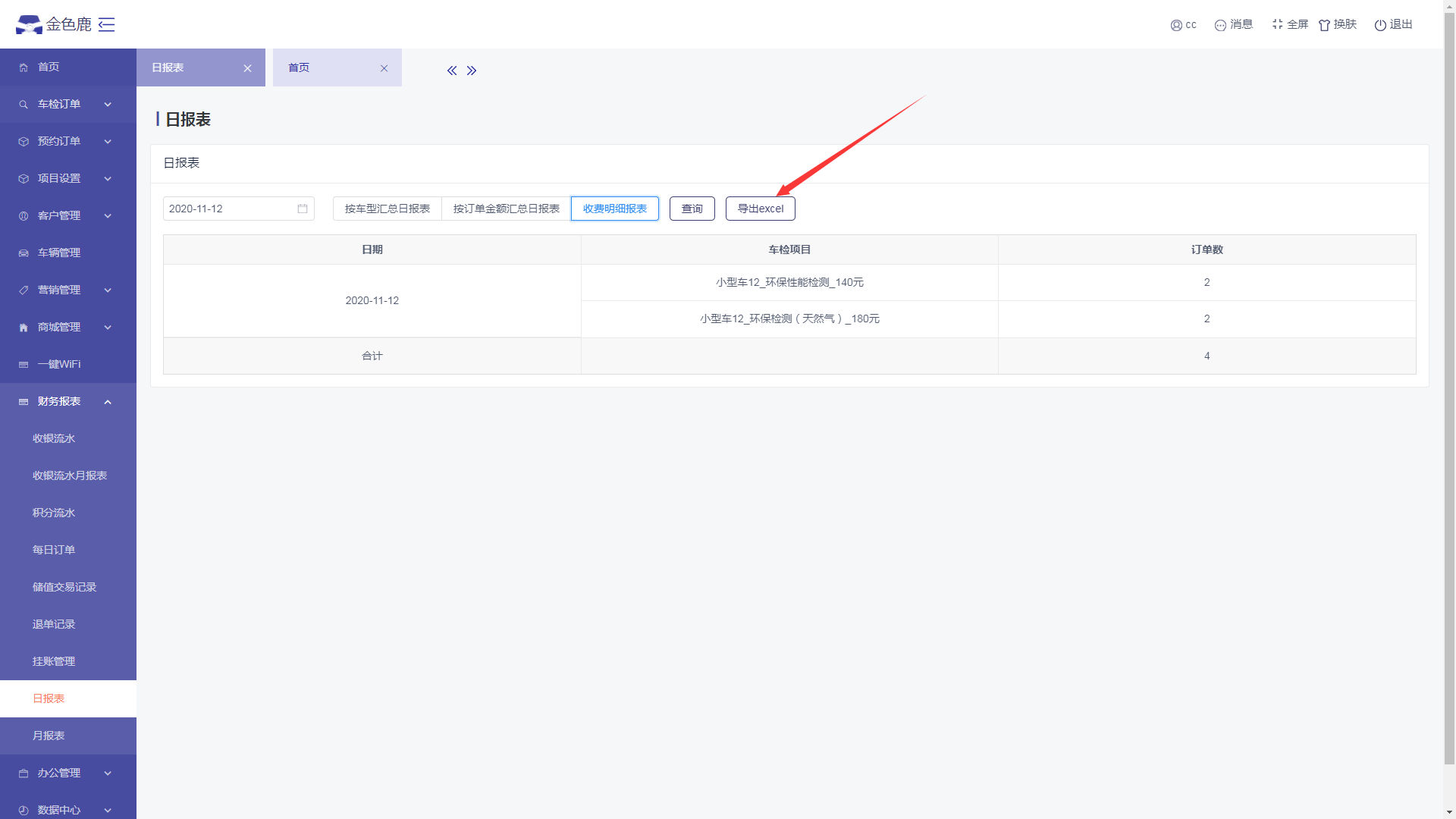Select 按车型汇总日报表 report option
The height and width of the screenshot is (819, 1456).
[x=388, y=209]
